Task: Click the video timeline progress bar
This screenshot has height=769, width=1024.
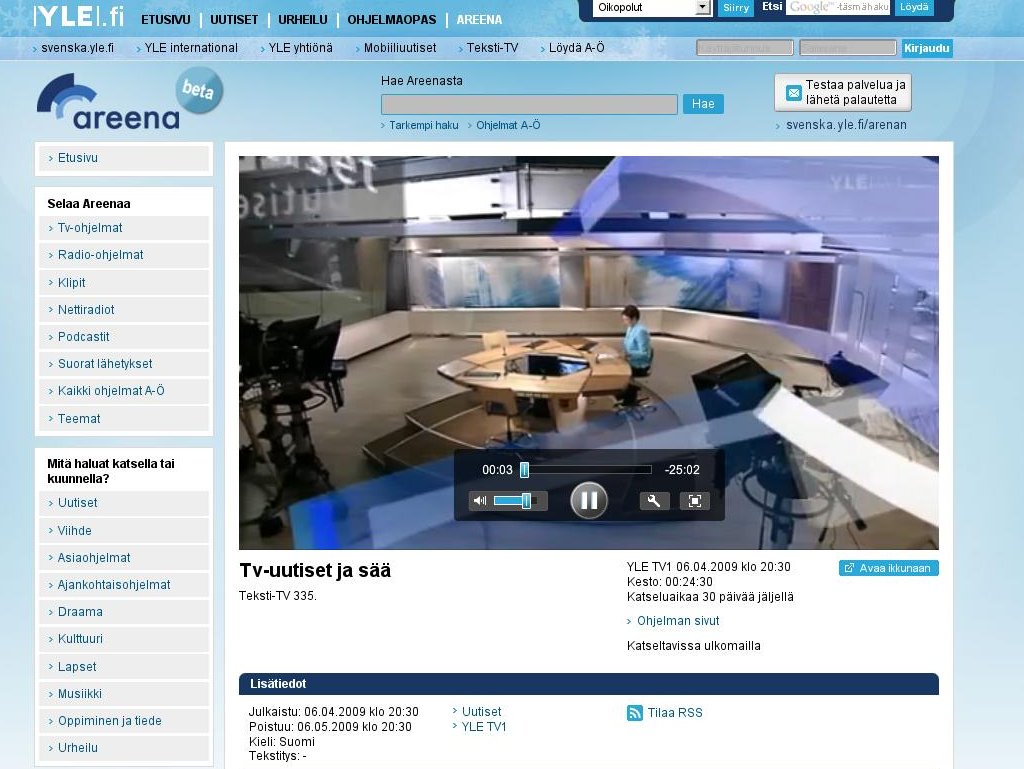Action: point(586,469)
